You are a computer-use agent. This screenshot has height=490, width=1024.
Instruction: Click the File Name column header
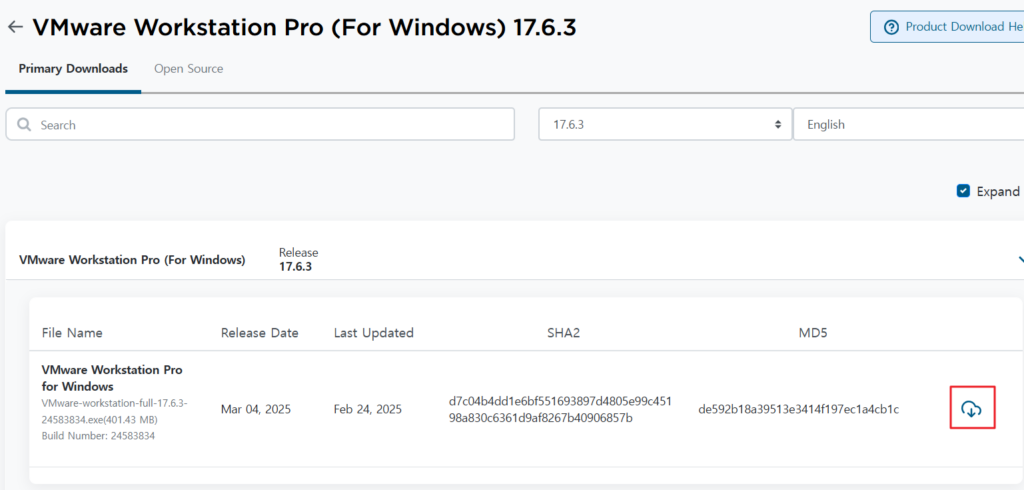[72, 333]
